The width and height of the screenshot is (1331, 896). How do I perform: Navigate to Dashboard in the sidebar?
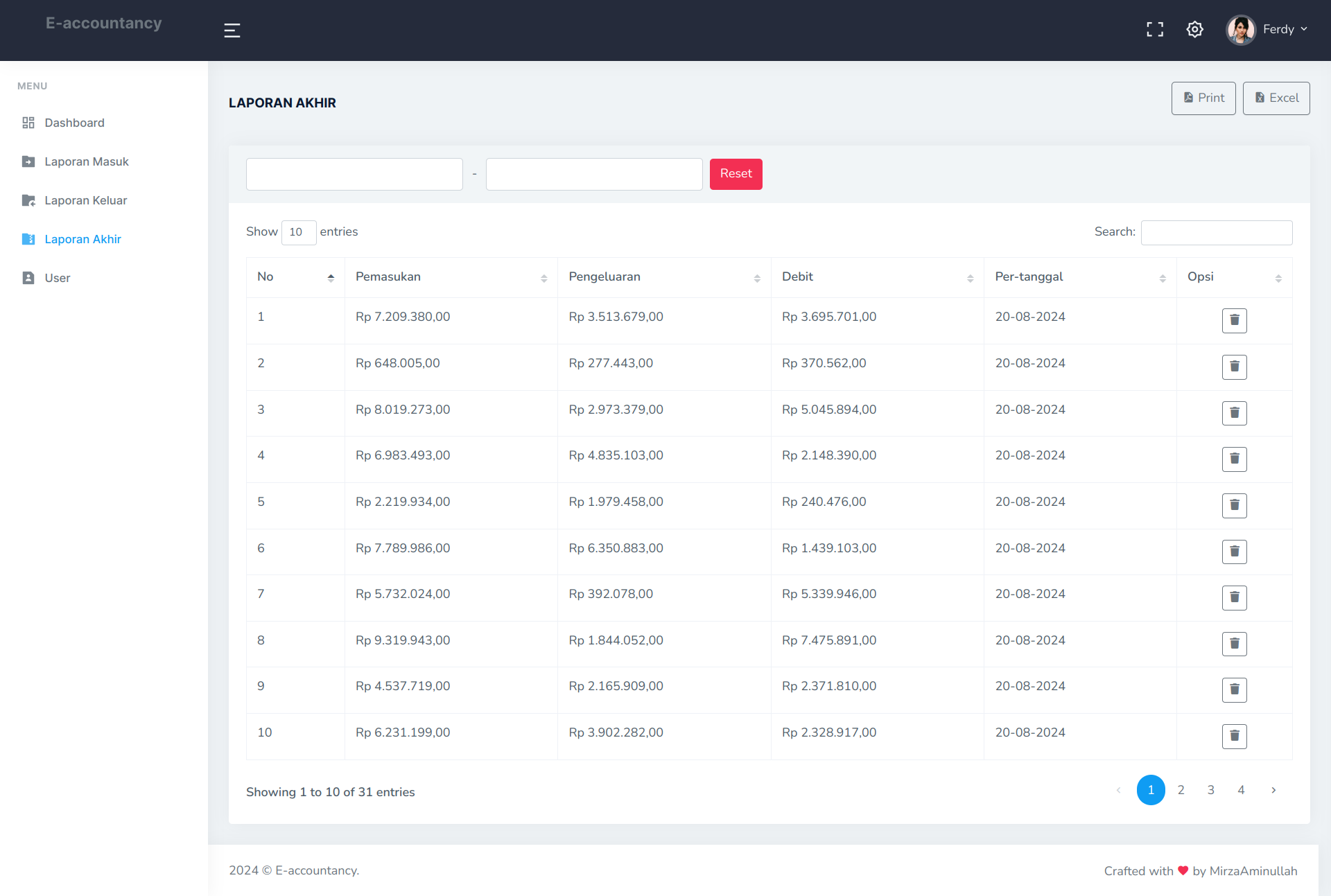[74, 123]
